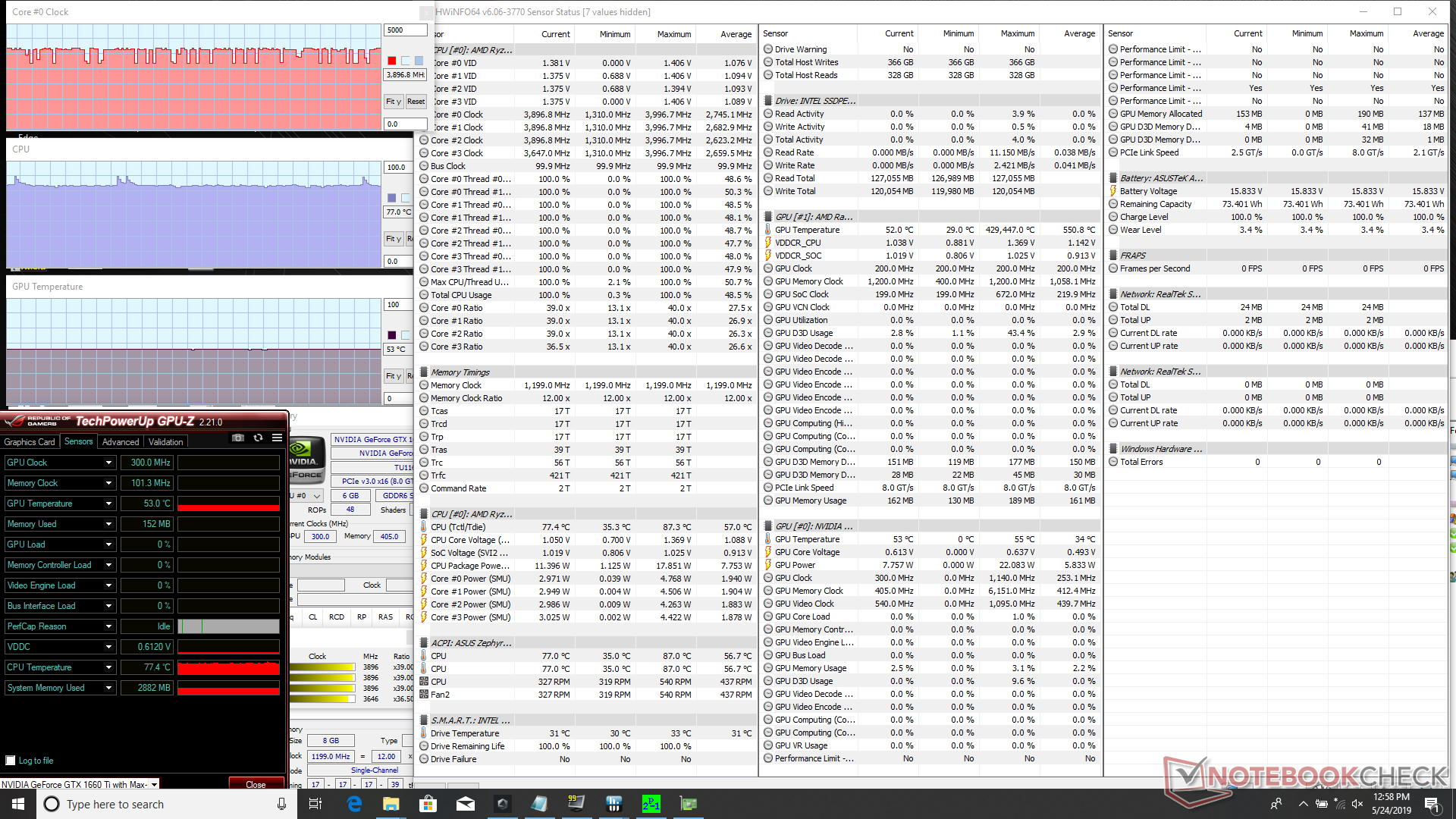The image size is (1456, 819).
Task: Open the PerfCap Reason sensor dropdown
Action: [108, 626]
